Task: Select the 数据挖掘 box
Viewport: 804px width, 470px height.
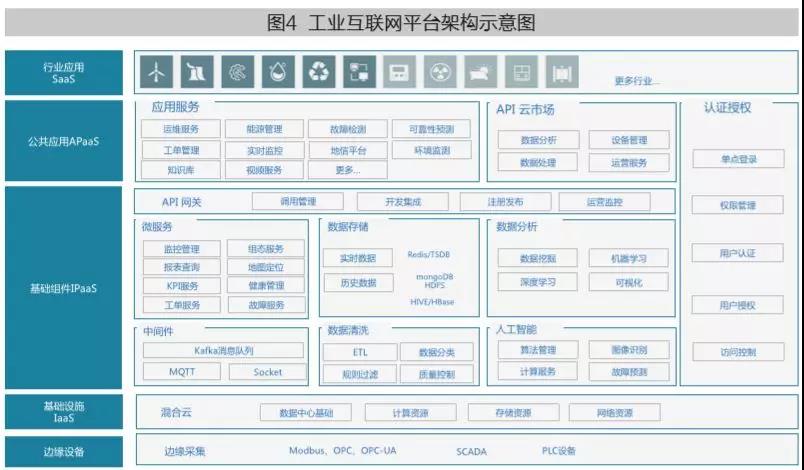Action: (538, 258)
